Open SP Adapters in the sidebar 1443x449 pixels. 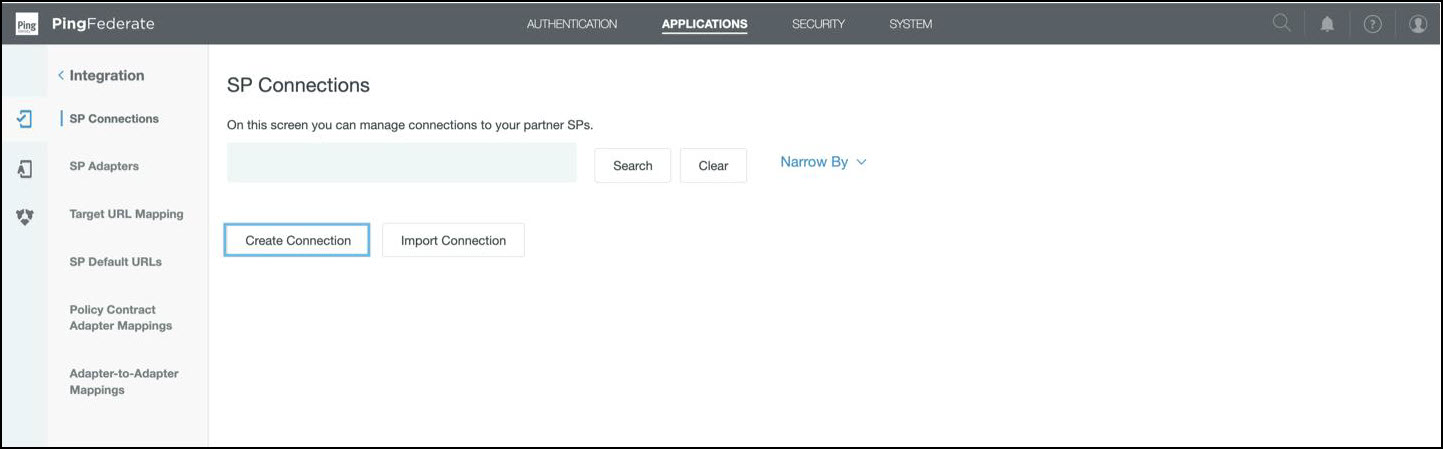tap(104, 167)
